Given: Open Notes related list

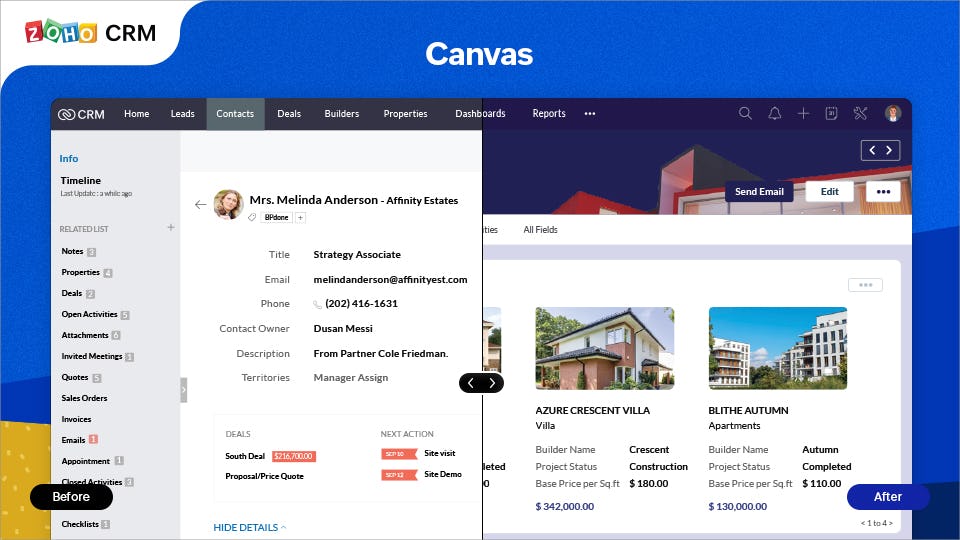Looking at the screenshot, I should pos(72,251).
